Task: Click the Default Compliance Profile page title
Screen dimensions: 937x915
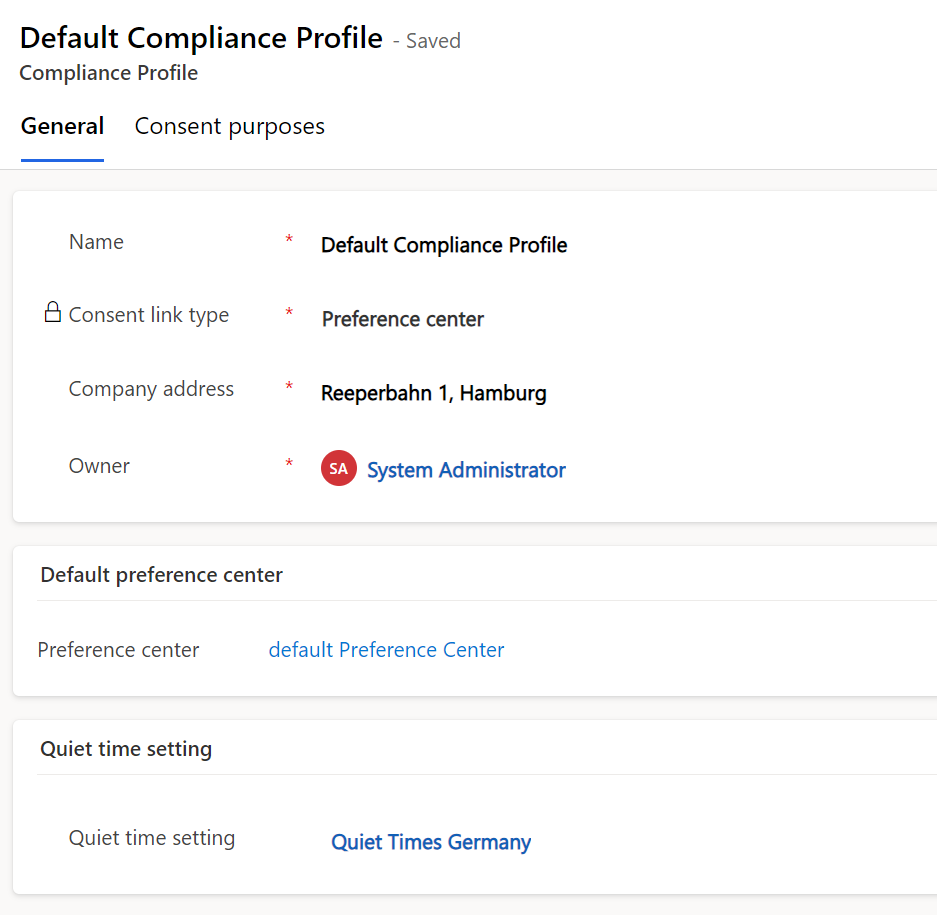Action: click(x=201, y=37)
